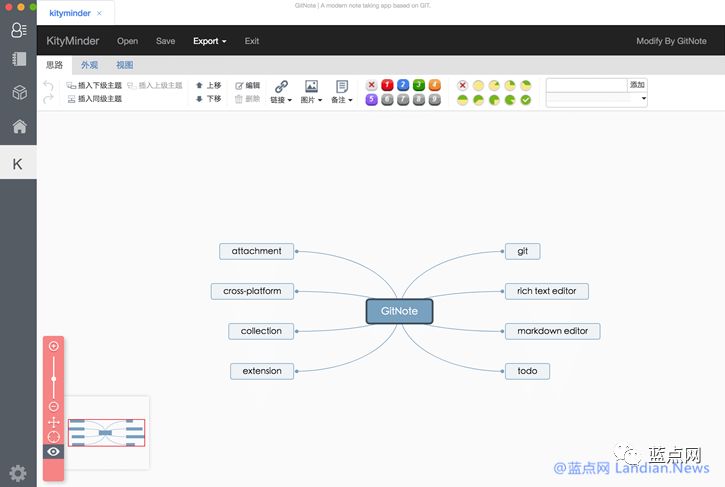This screenshot has width=725, height=487.
Task: Select the todo node
Action: pyautogui.click(x=527, y=371)
